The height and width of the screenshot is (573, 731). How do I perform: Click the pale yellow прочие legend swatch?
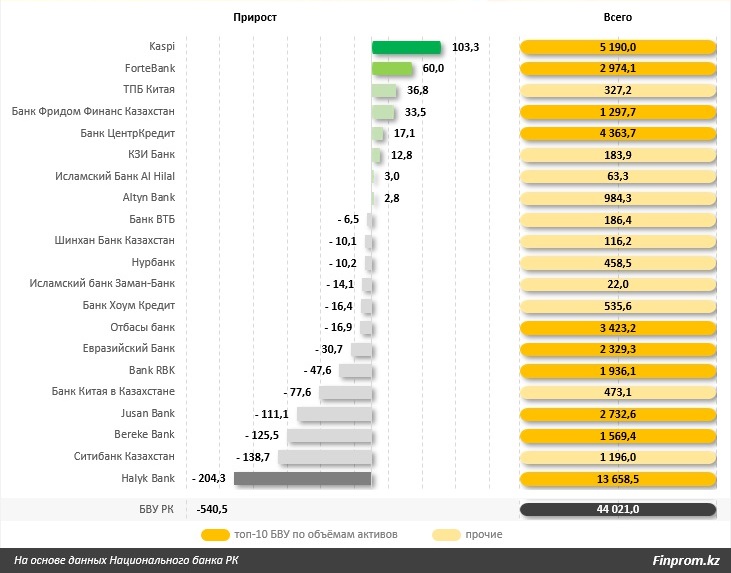pyautogui.click(x=446, y=535)
